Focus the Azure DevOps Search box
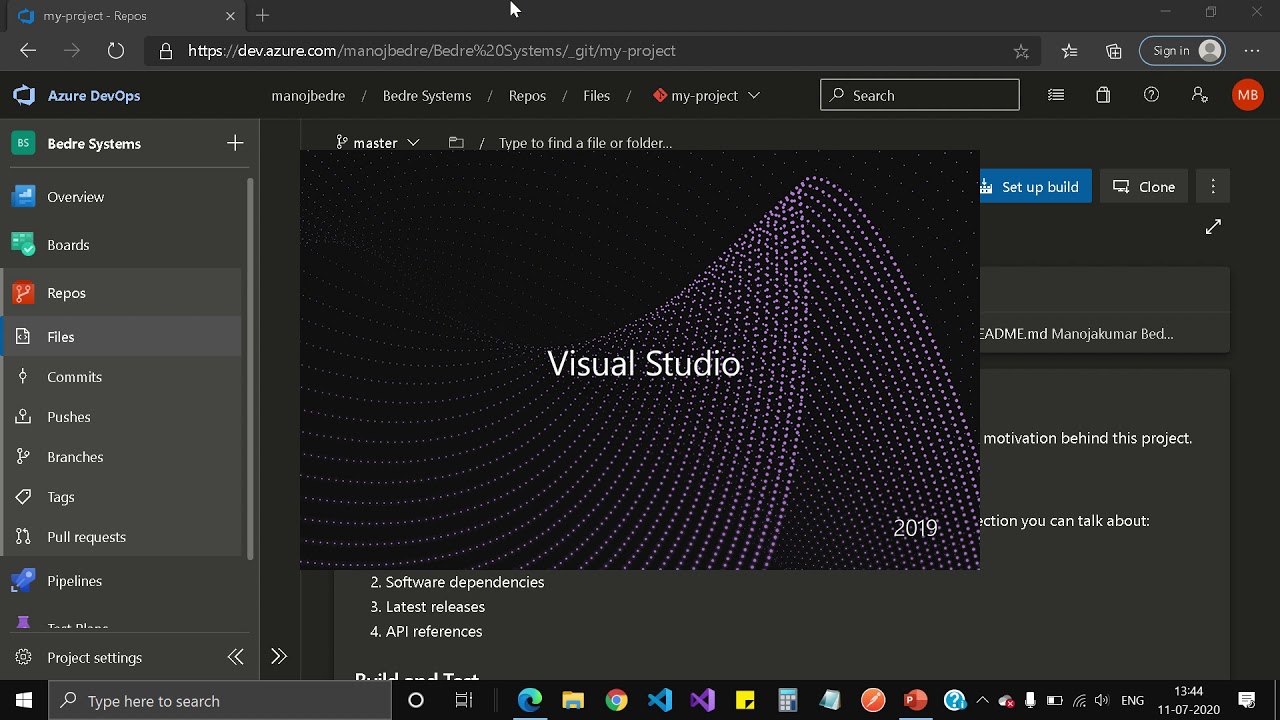The image size is (1280, 720). 920,95
